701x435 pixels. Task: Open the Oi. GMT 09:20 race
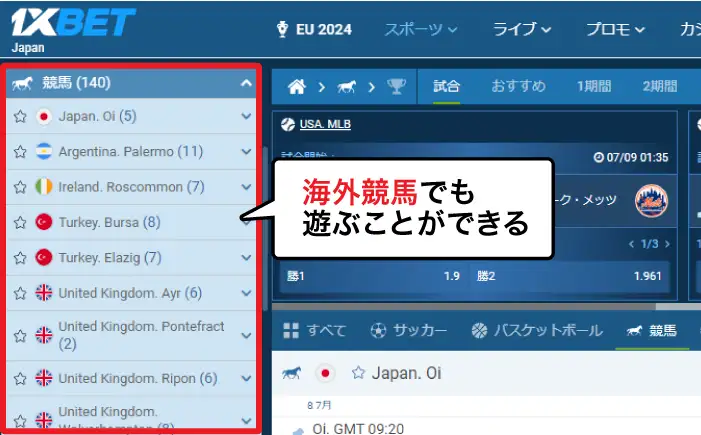358,429
